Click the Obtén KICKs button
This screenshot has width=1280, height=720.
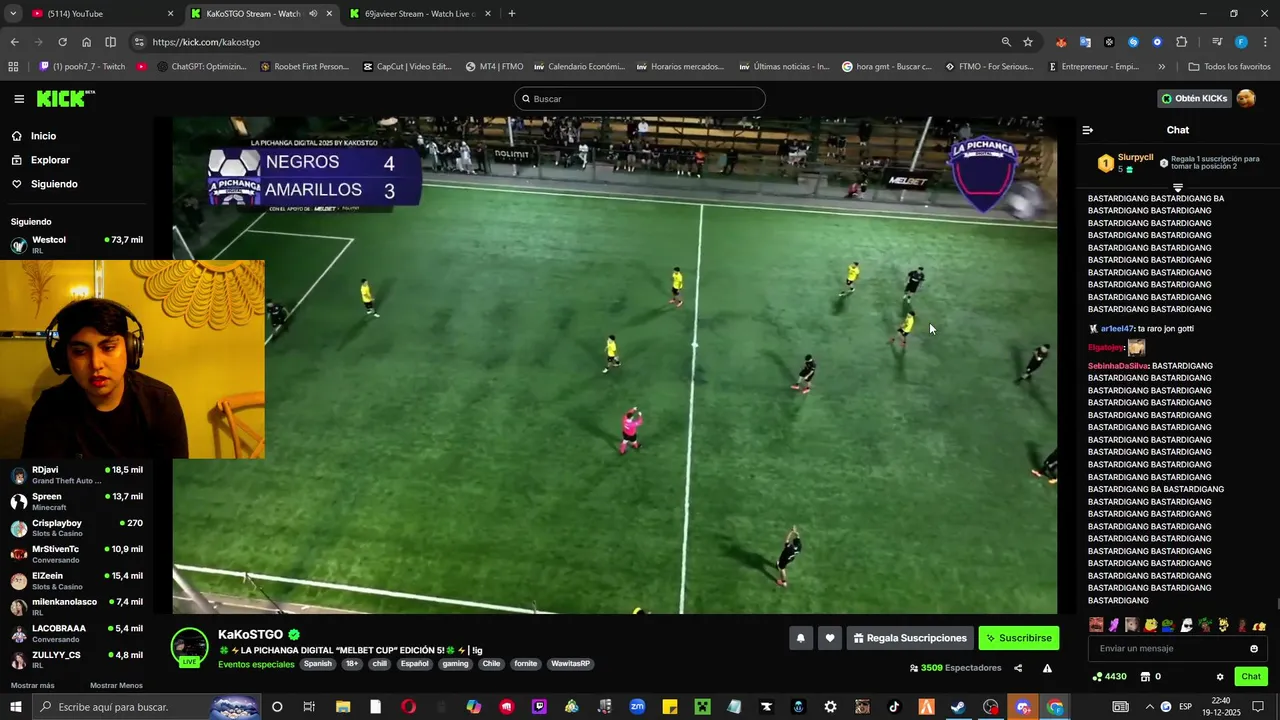click(1193, 98)
